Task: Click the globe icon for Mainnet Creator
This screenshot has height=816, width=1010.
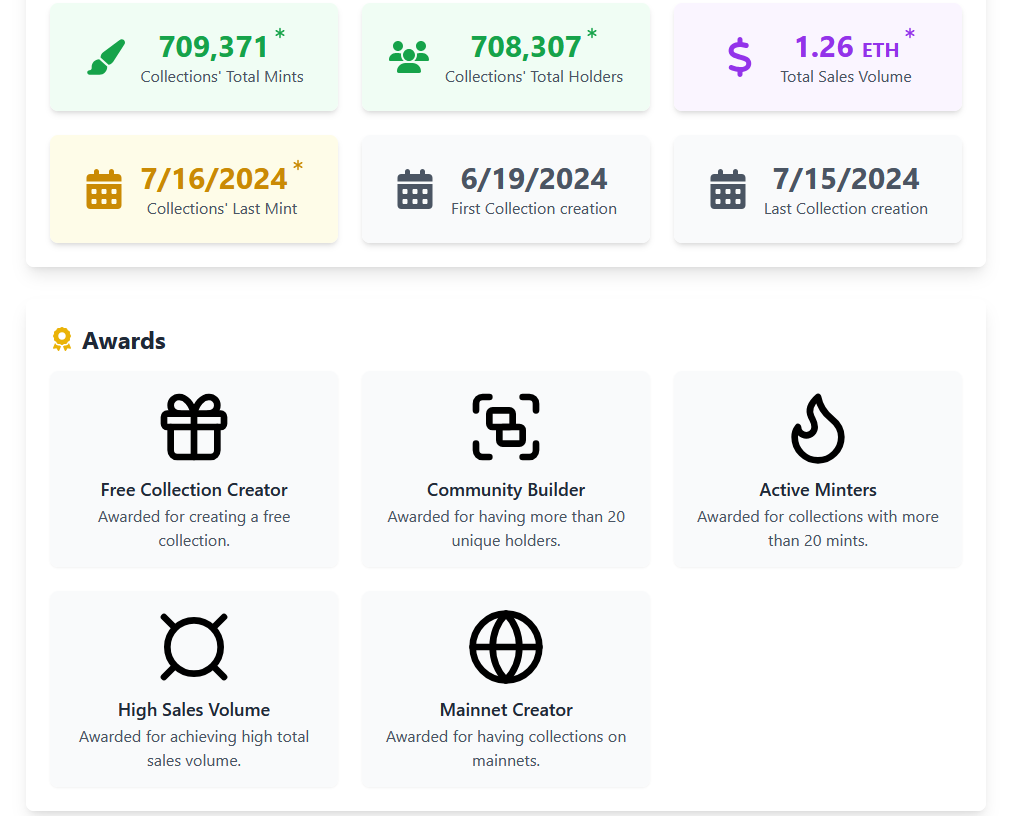Action: point(506,647)
